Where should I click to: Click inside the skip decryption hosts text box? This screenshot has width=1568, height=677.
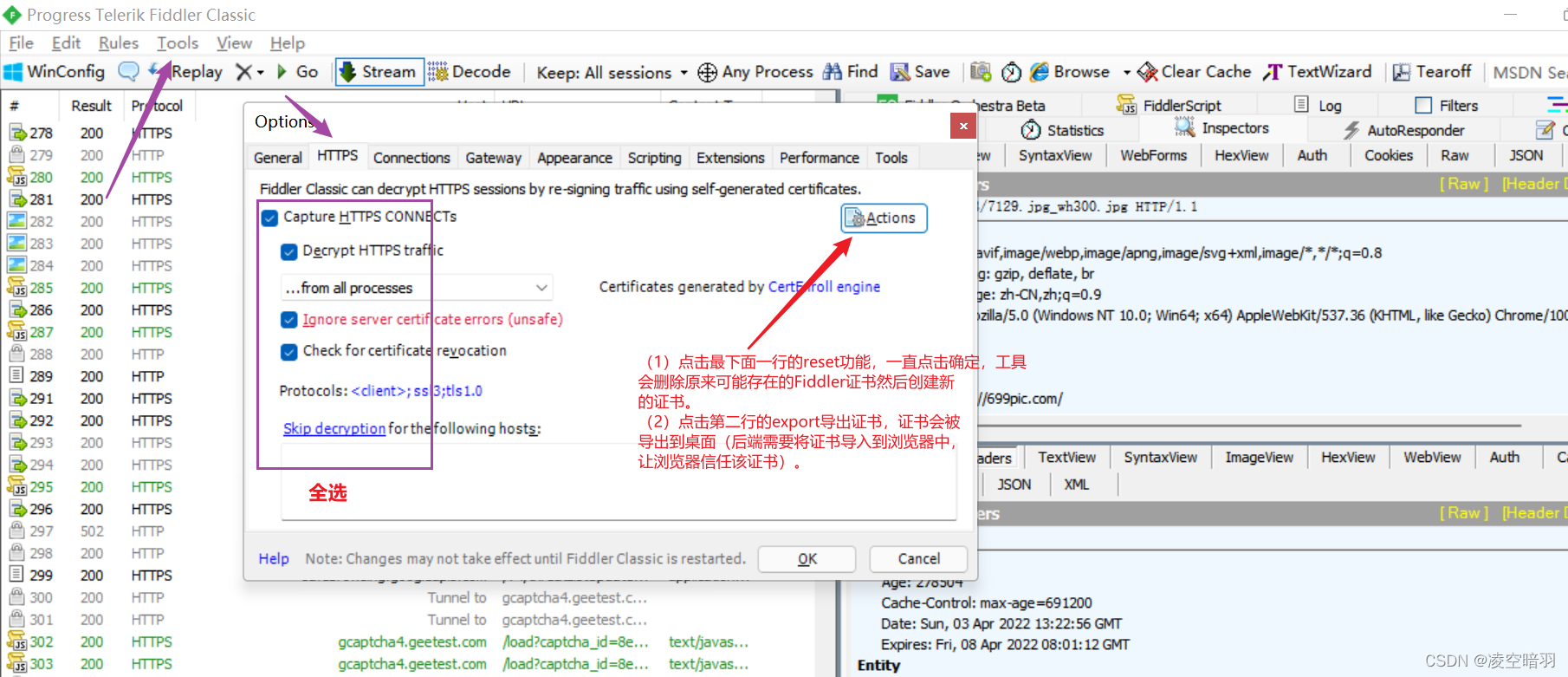pyautogui.click(x=619, y=481)
